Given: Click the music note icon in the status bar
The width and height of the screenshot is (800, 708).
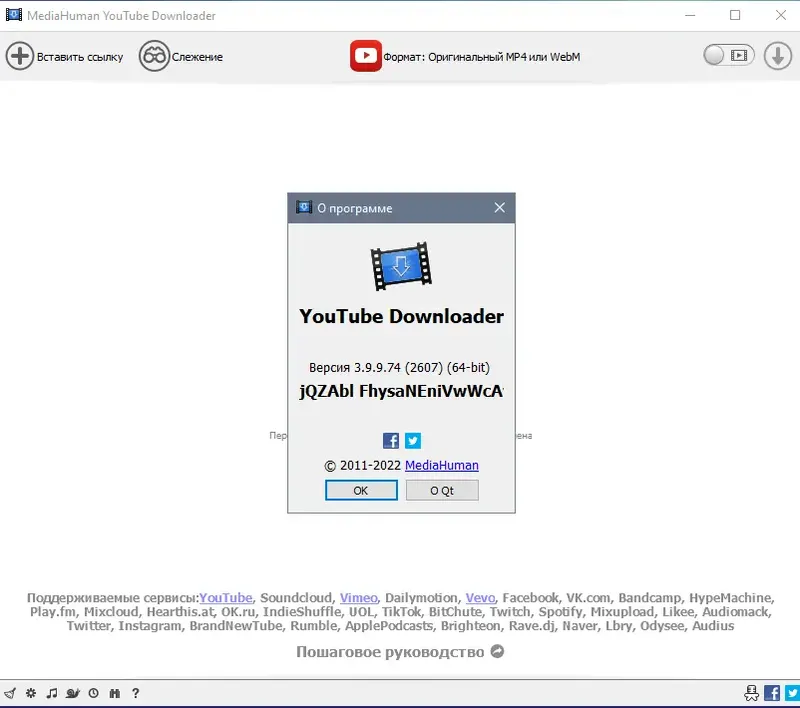Looking at the screenshot, I should click(52, 693).
